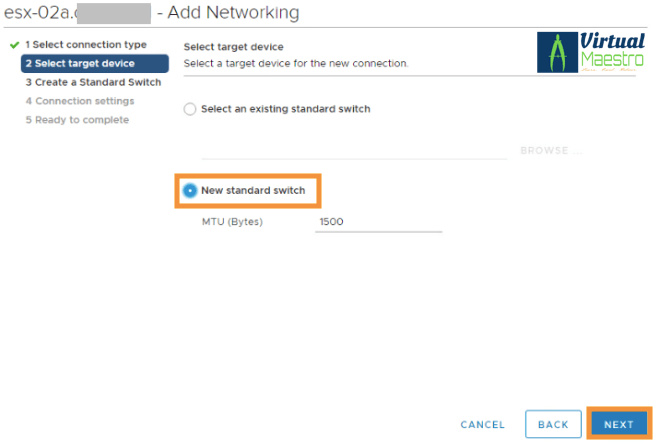Image resolution: width=659 pixels, height=446 pixels.
Task: Click NEXT to continue the wizard
Action: point(618,425)
